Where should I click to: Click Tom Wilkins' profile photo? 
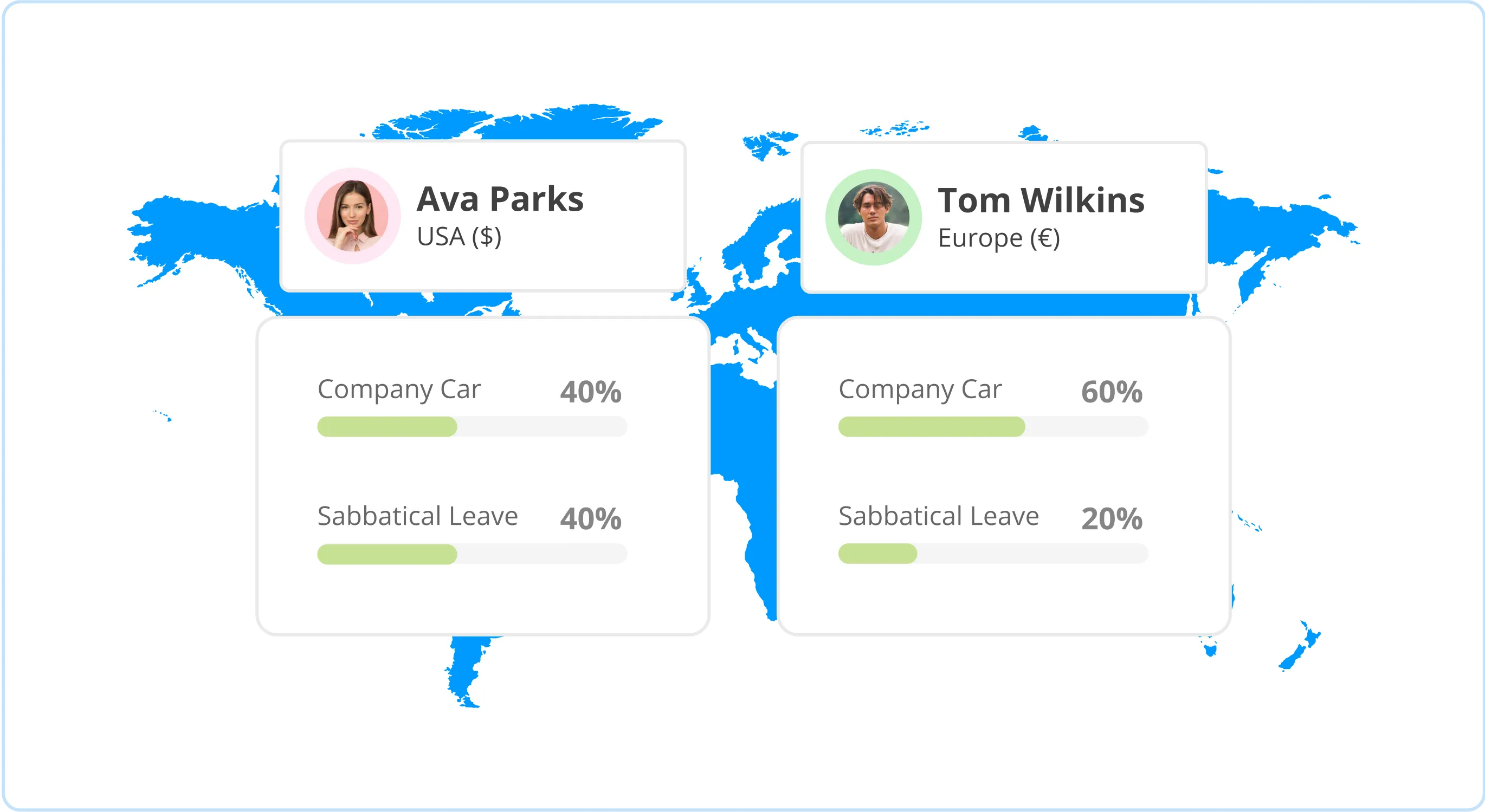coord(873,217)
